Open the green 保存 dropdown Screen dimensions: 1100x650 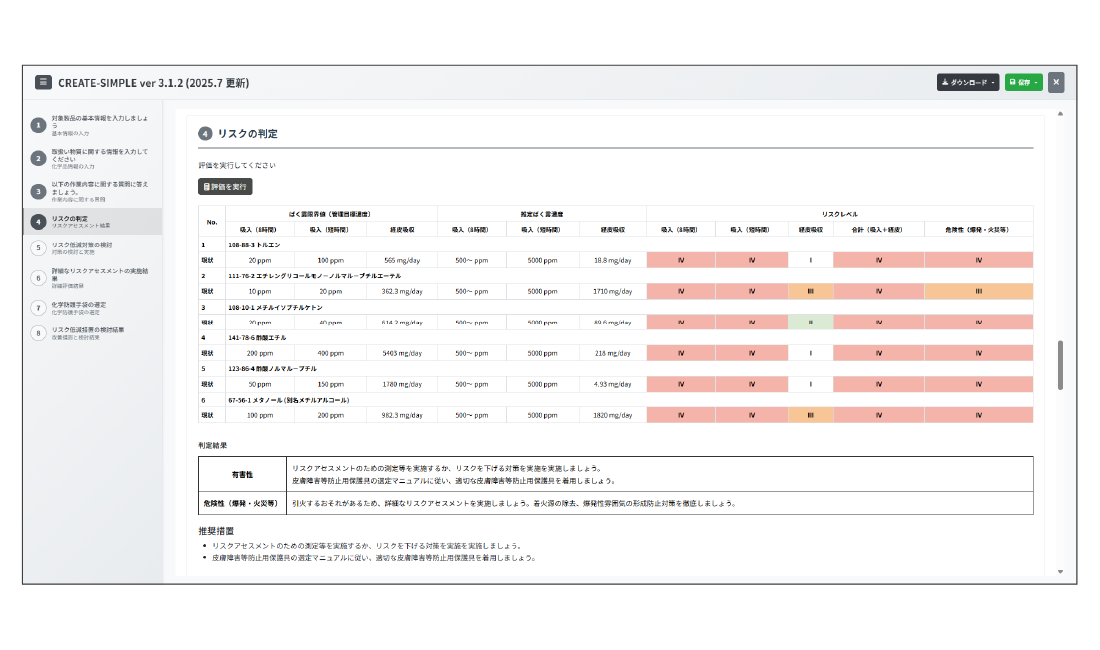1023,82
